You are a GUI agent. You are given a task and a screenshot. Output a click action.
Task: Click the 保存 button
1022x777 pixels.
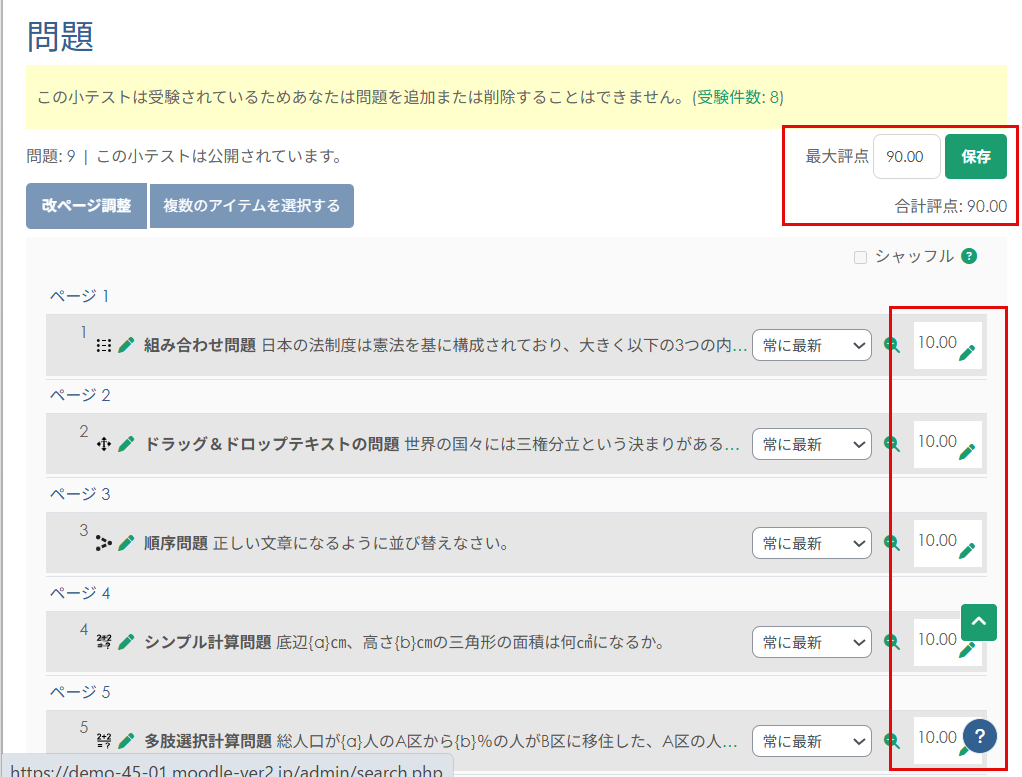975,157
